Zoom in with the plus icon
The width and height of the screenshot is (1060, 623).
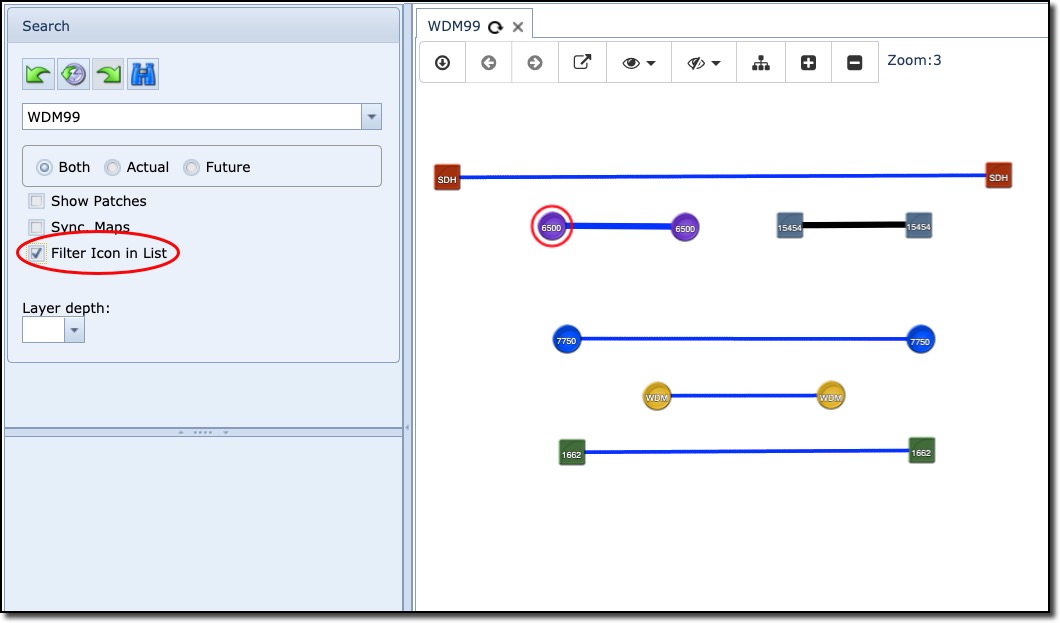pos(809,63)
